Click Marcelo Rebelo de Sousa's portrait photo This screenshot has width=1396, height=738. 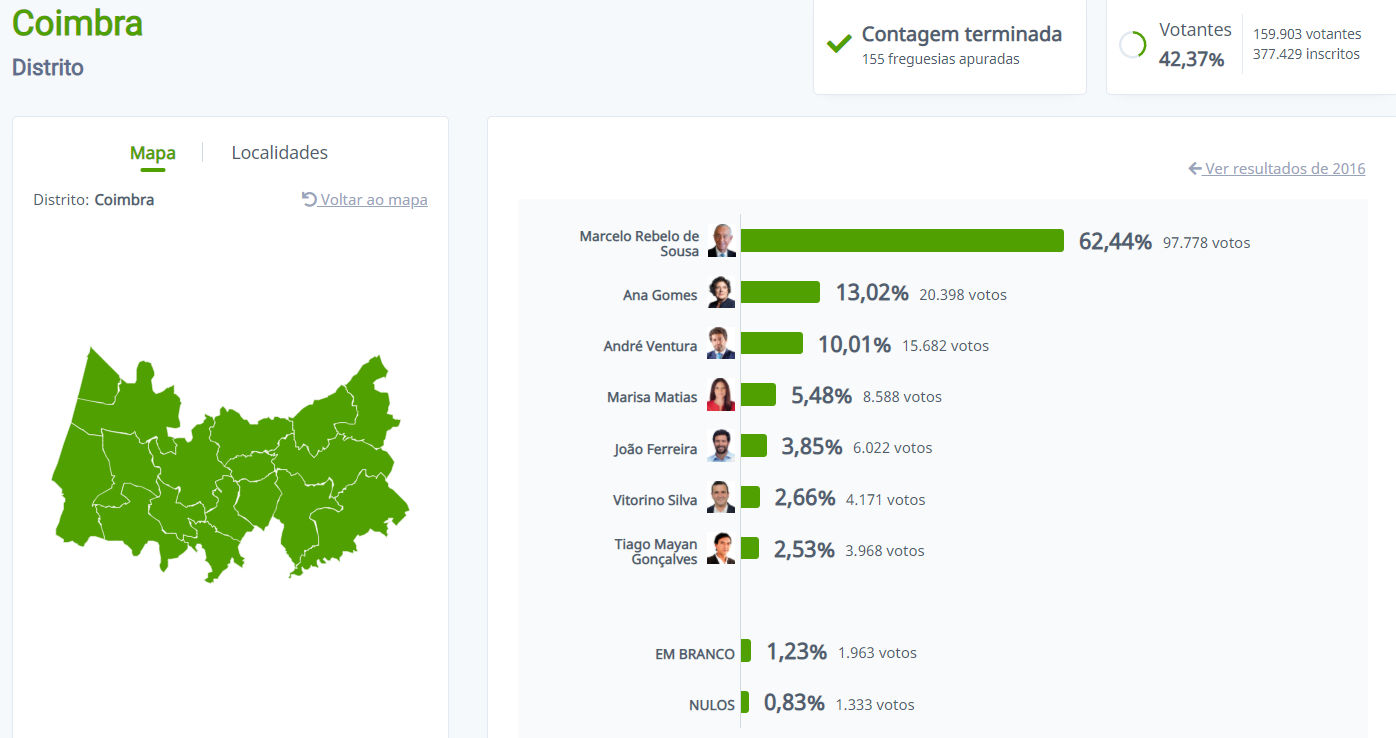click(721, 241)
